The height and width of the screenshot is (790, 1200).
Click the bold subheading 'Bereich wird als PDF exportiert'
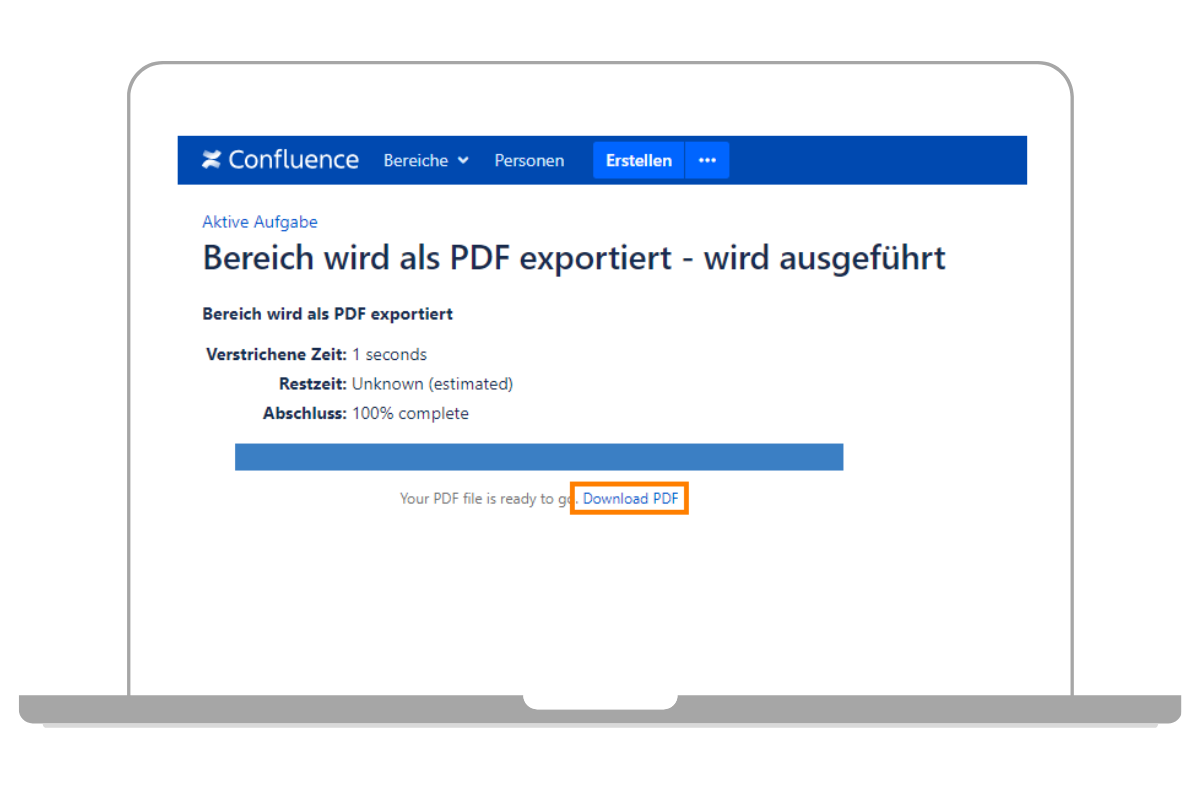coord(327,314)
